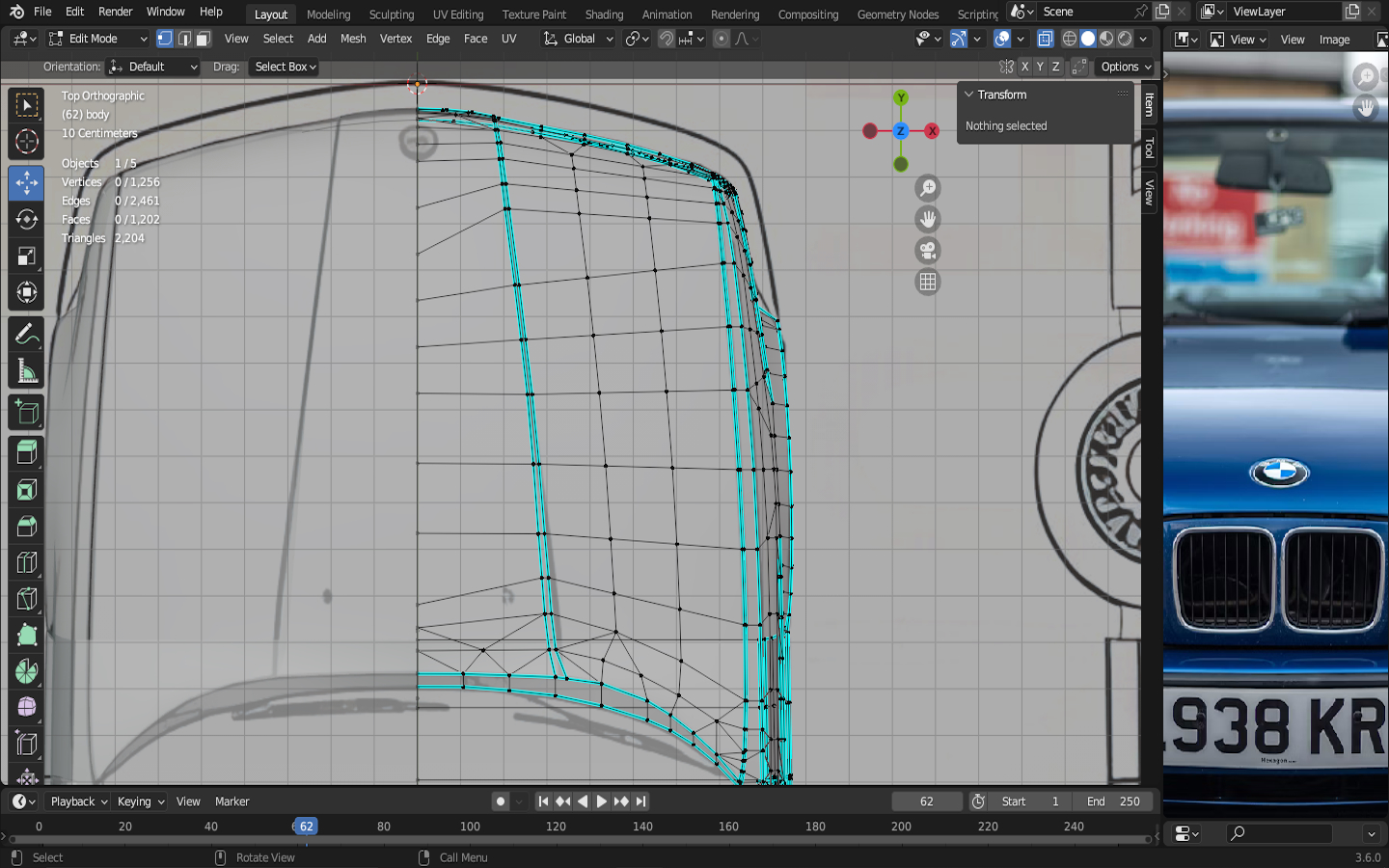1389x868 pixels.
Task: Choose the Add Cube tool
Action: click(x=27, y=413)
